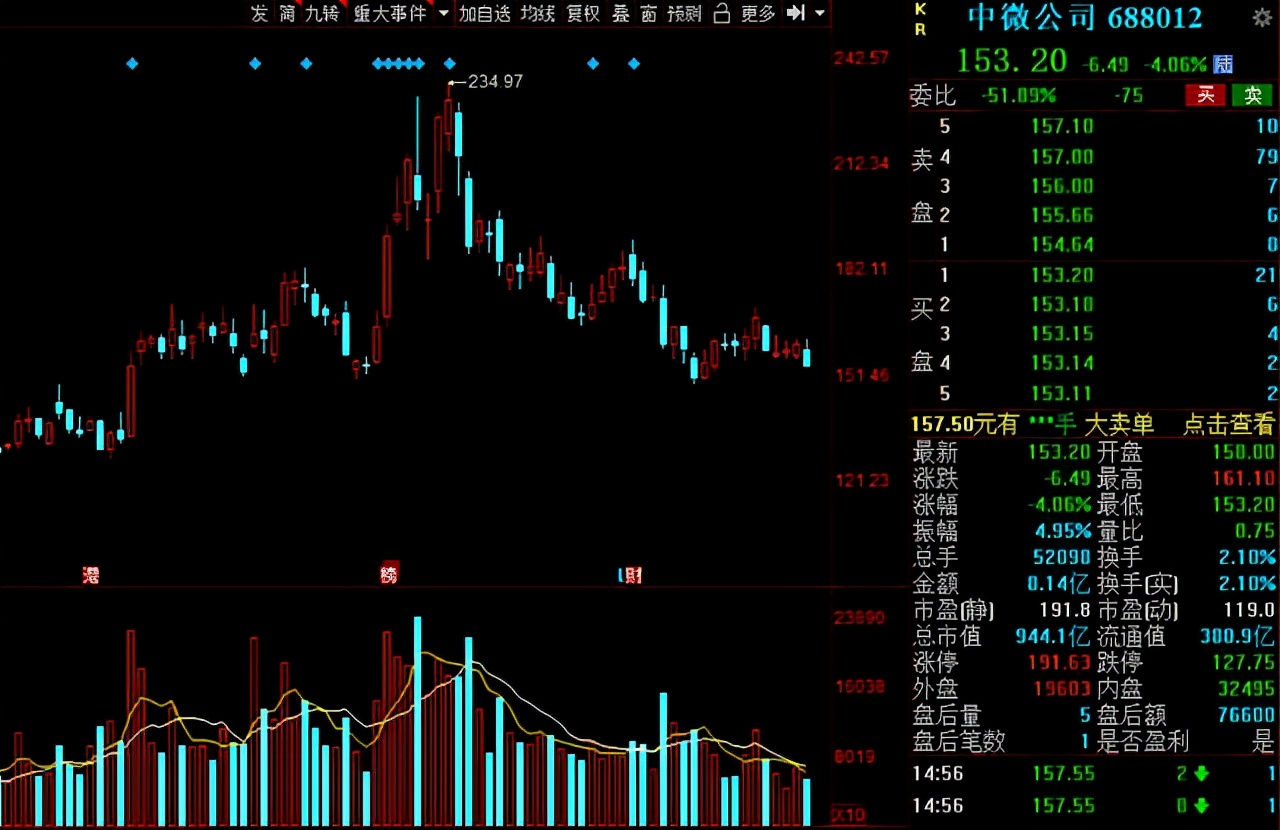Click the blue 周 badge
Viewport: 1280px width, 830px height.
1223,64
